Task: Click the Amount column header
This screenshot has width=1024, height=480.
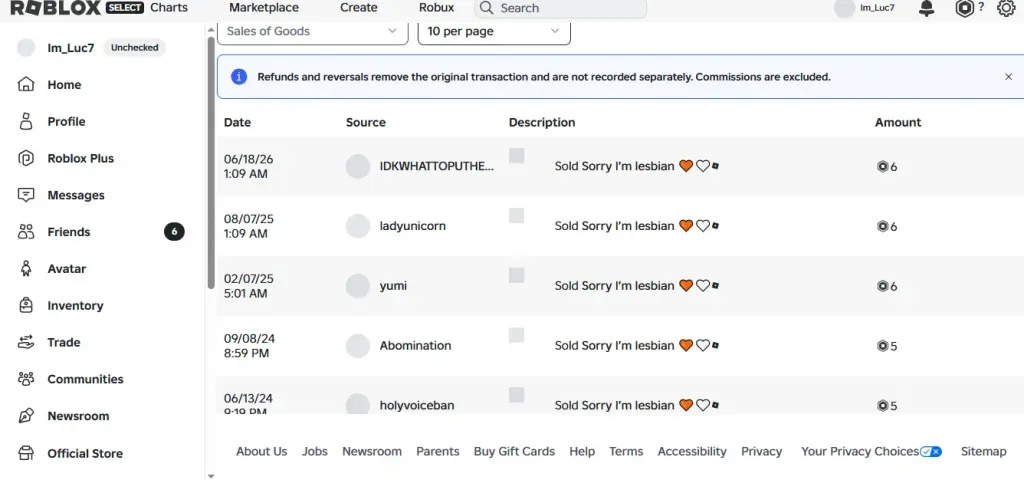Action: pyautogui.click(x=898, y=122)
